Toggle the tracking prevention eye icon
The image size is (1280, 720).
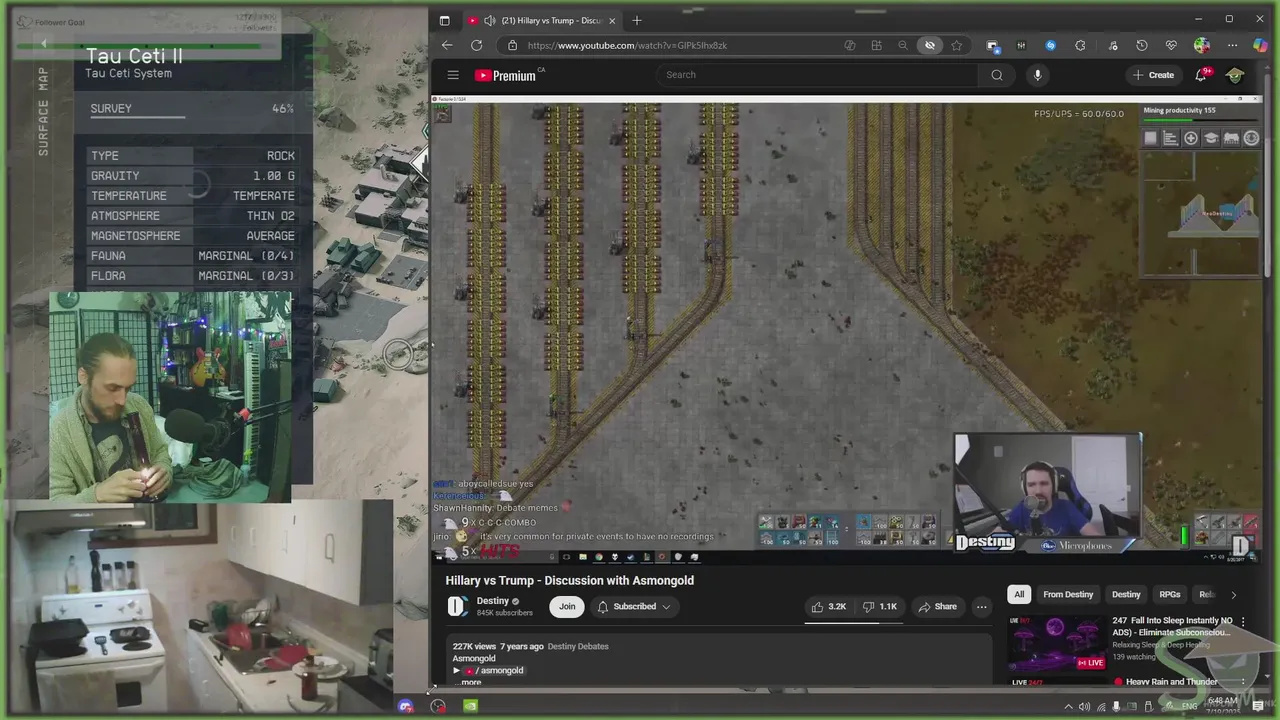click(x=930, y=45)
